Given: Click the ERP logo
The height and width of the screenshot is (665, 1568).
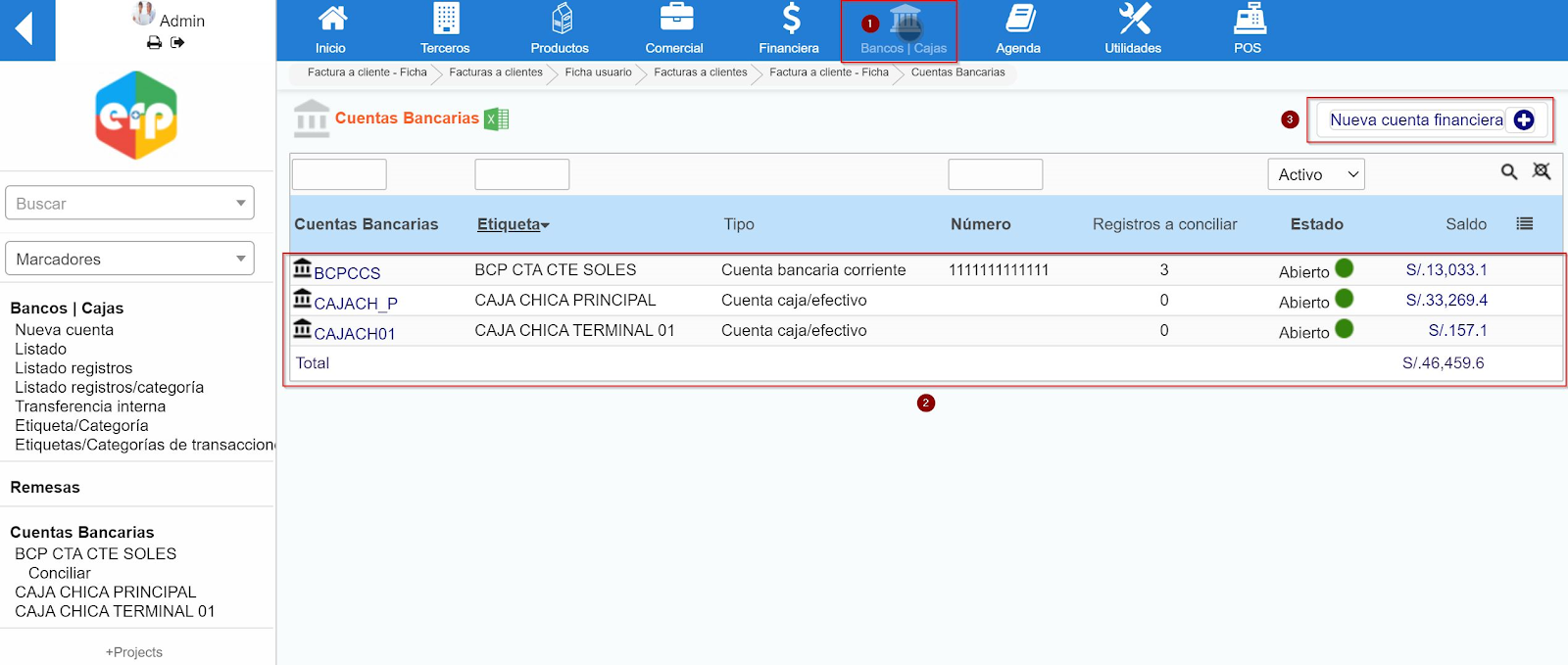Looking at the screenshot, I should click(x=136, y=115).
